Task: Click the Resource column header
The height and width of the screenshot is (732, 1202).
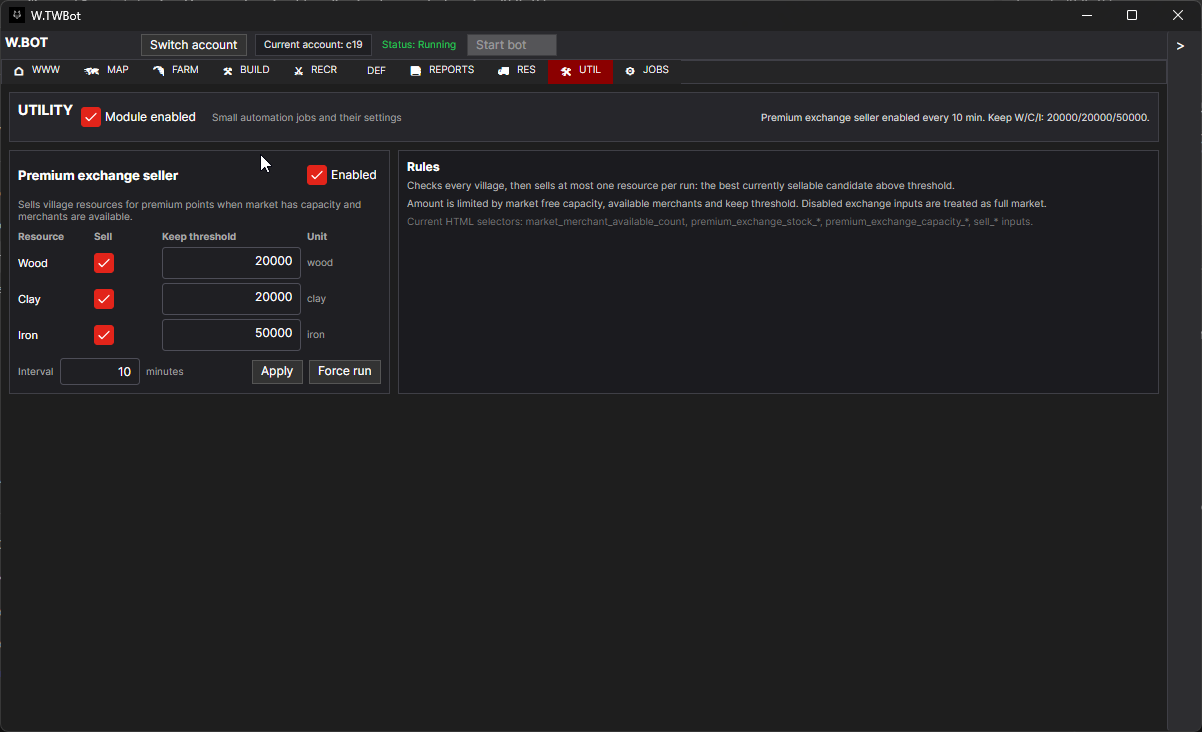Action: point(41,237)
